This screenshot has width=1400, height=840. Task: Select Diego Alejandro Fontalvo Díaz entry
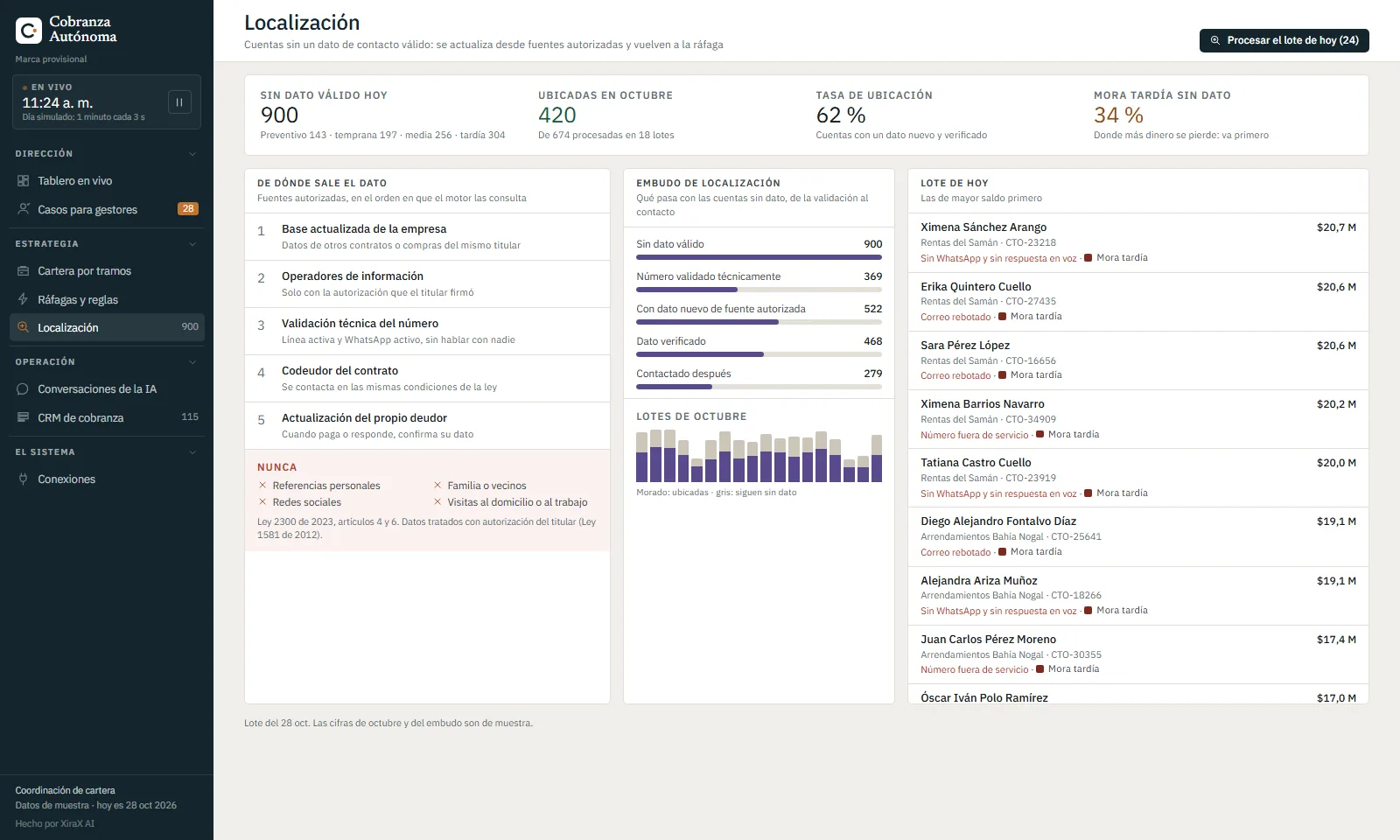click(1137, 536)
